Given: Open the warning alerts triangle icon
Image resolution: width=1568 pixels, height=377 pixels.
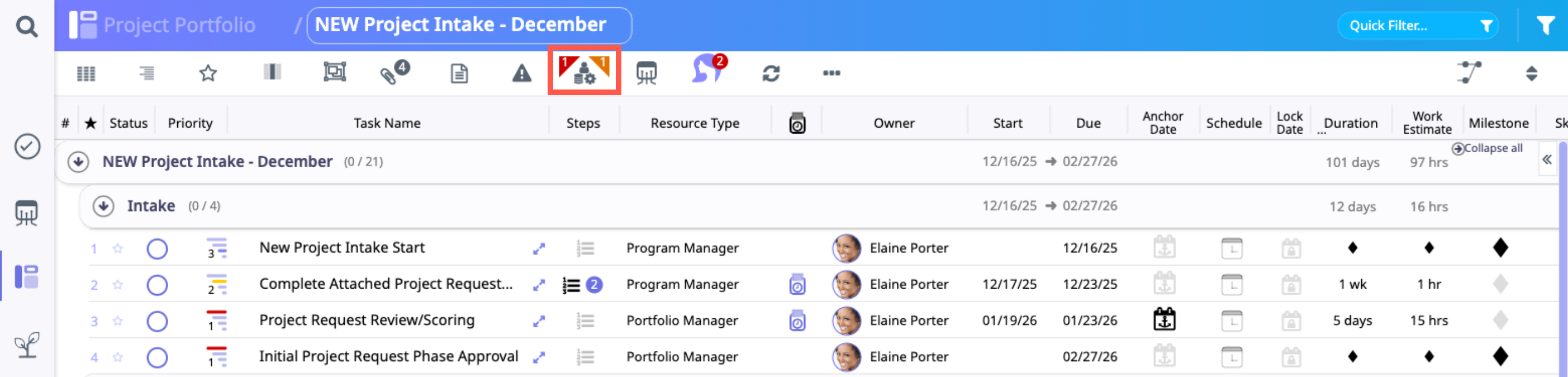Looking at the screenshot, I should [521, 74].
